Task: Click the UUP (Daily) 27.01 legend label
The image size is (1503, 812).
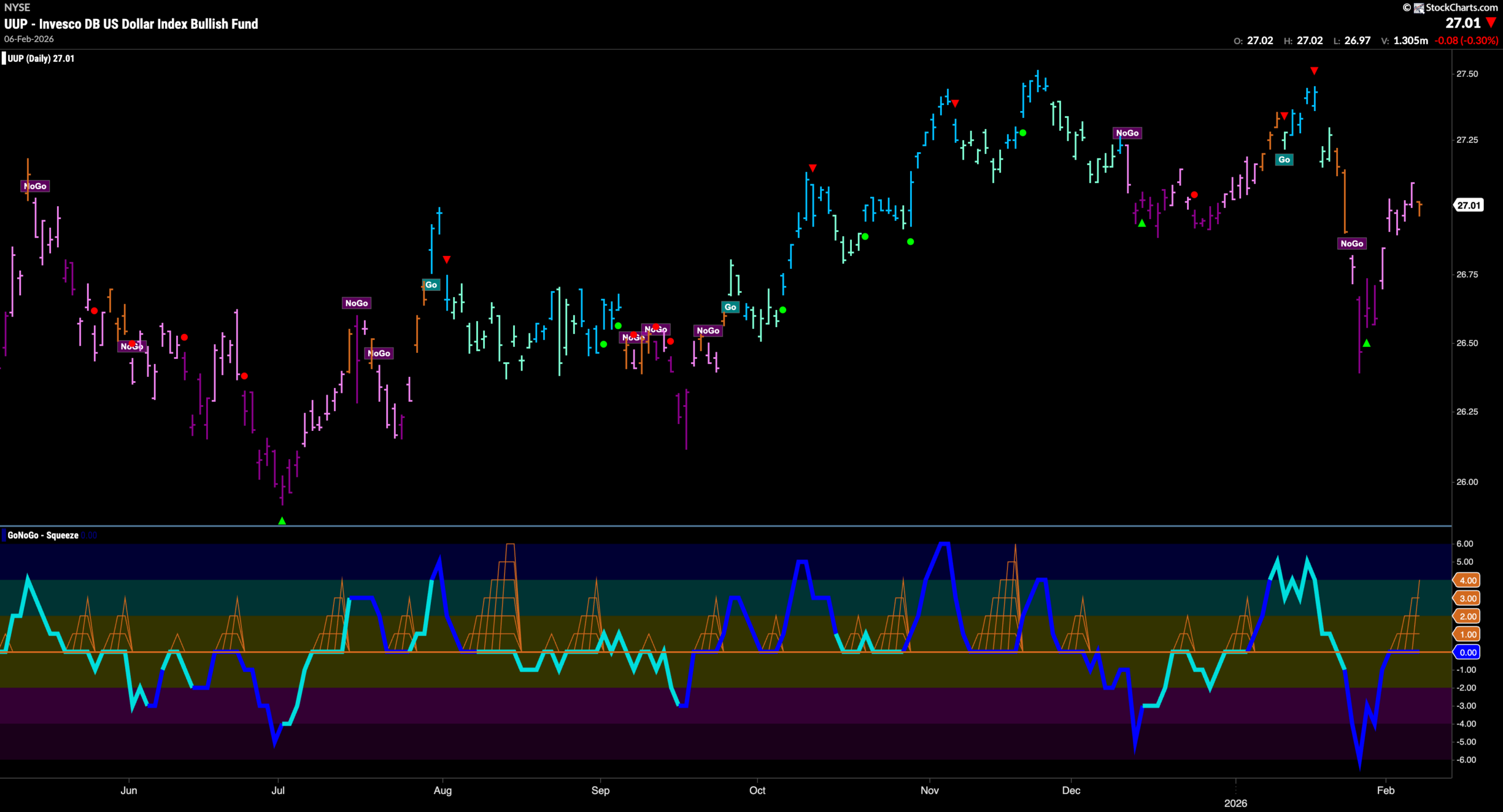Action: pos(41,58)
